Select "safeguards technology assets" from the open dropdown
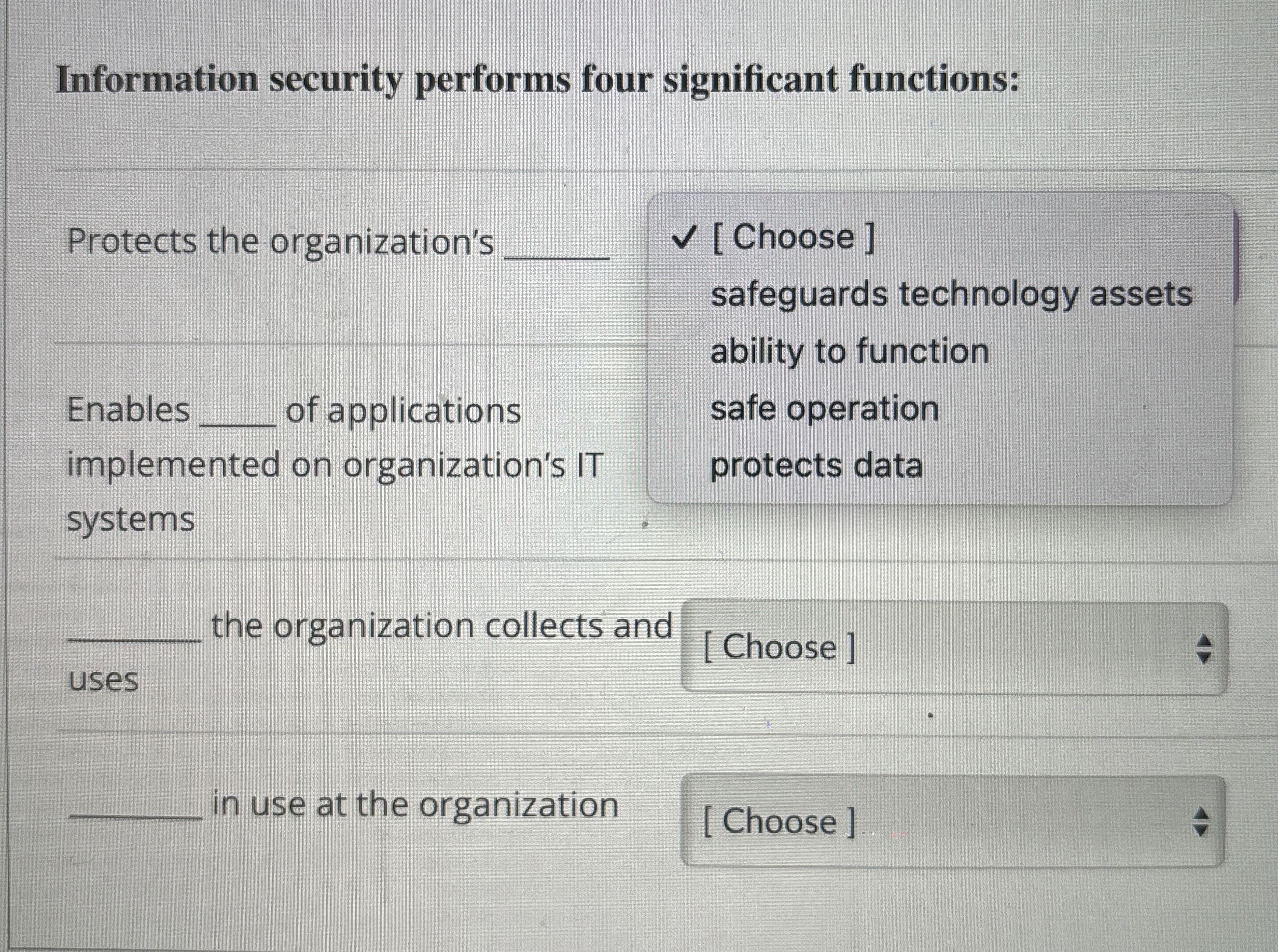The width and height of the screenshot is (1278, 952). click(x=951, y=296)
